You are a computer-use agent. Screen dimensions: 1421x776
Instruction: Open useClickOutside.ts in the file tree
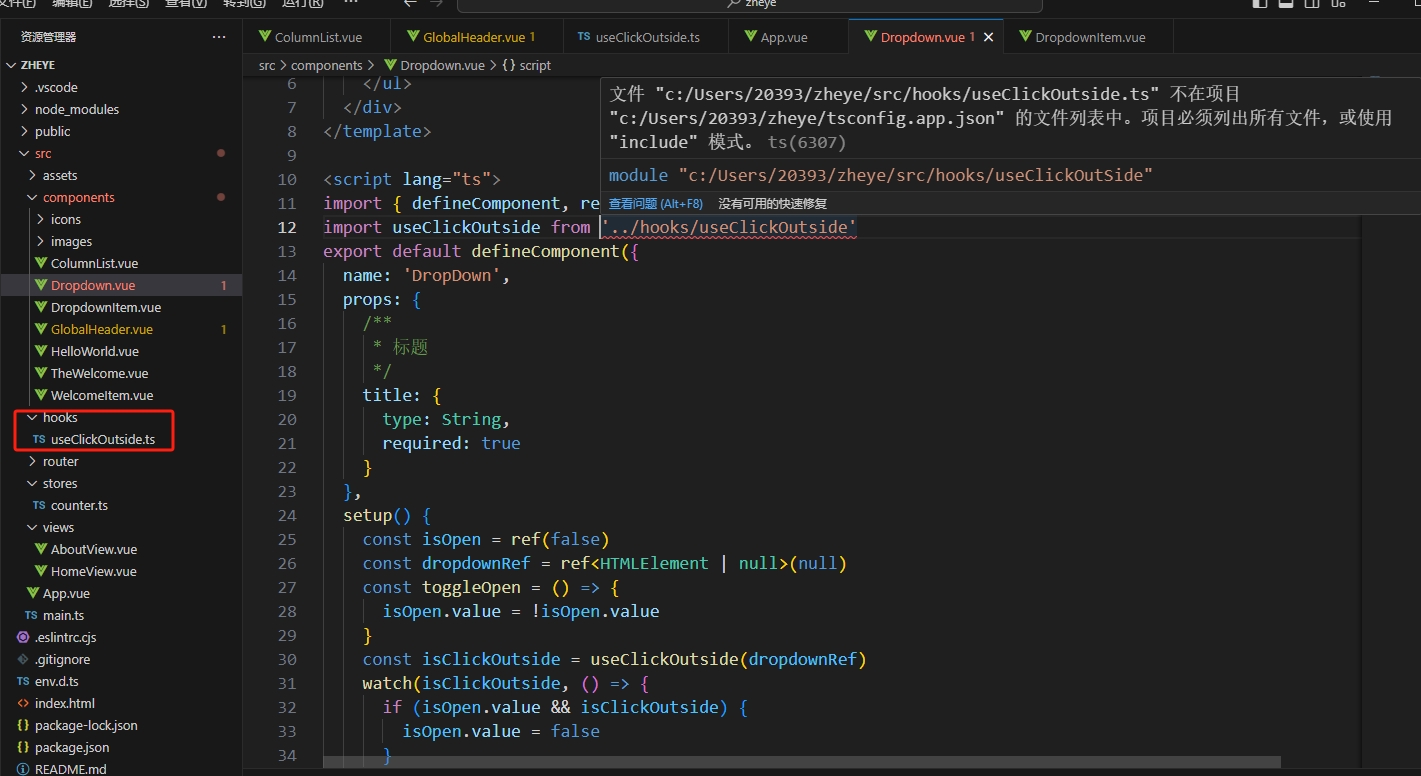point(103,439)
